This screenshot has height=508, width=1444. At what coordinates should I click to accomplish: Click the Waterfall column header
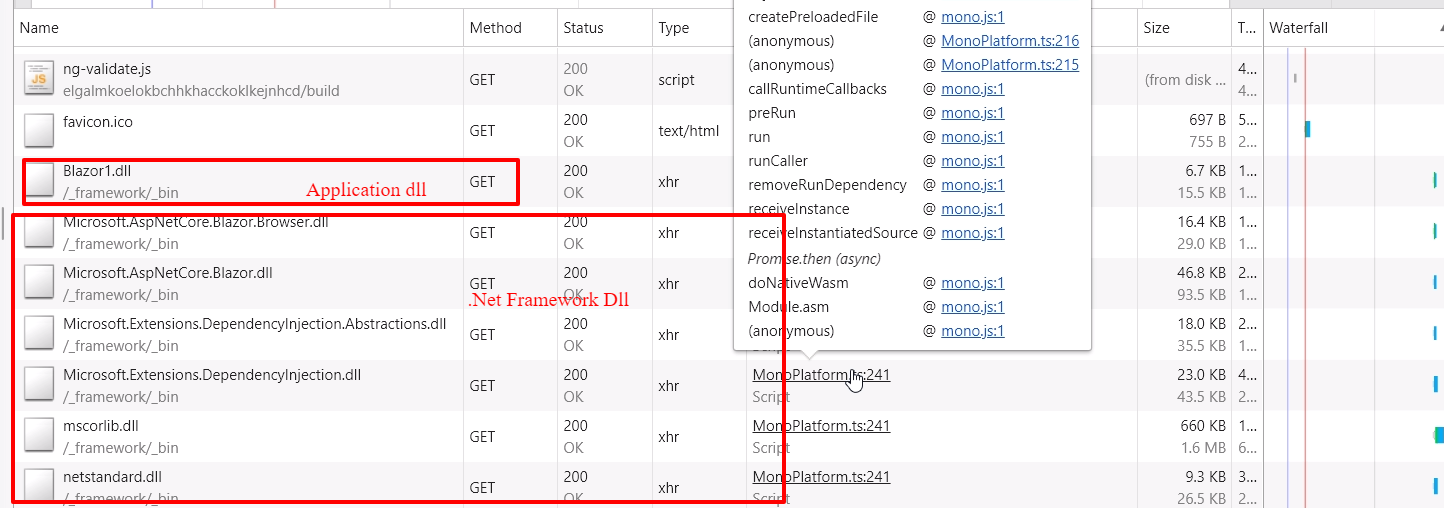[1298, 28]
